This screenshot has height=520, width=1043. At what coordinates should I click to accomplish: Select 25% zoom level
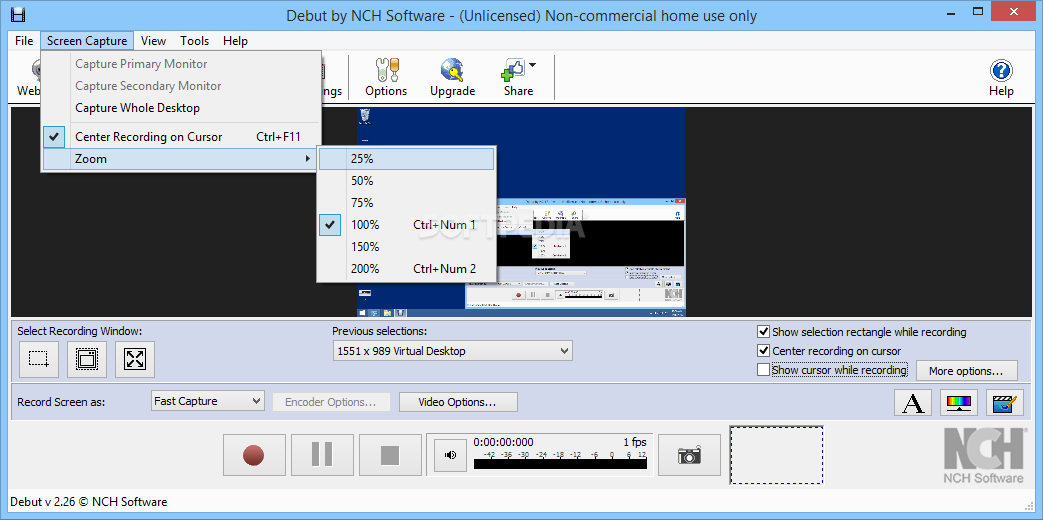[x=406, y=159]
